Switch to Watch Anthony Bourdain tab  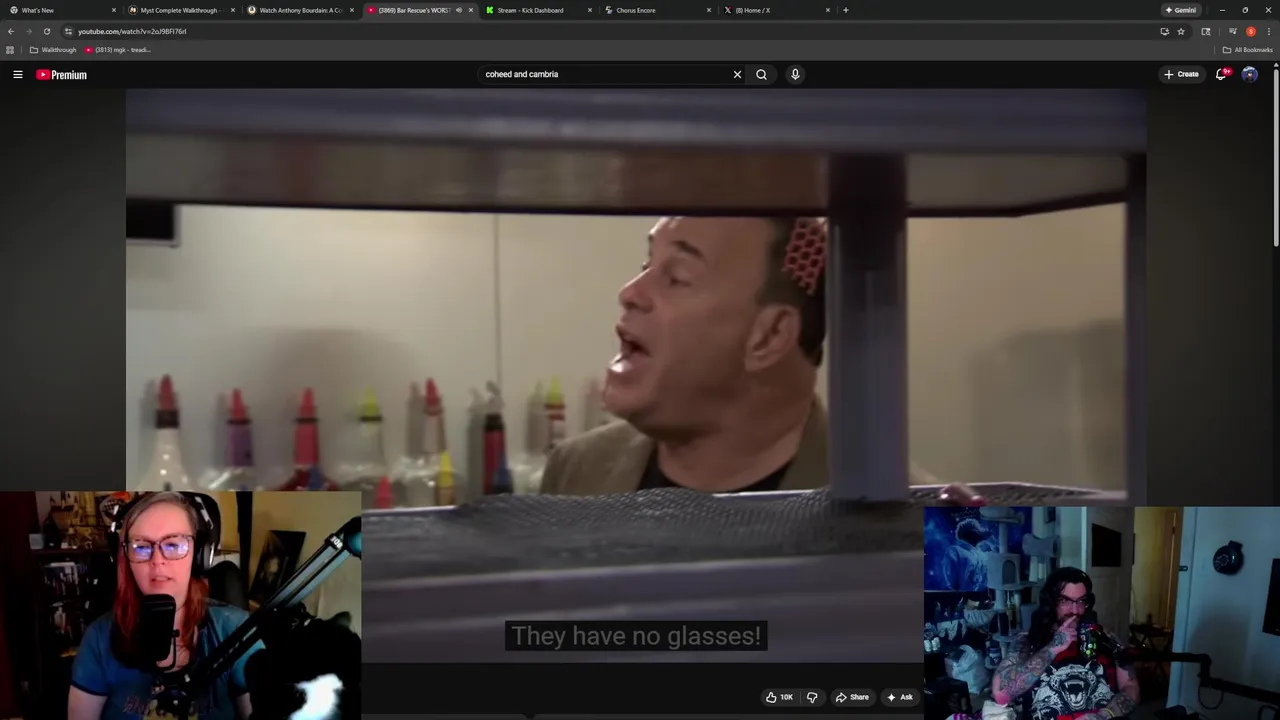pos(298,10)
